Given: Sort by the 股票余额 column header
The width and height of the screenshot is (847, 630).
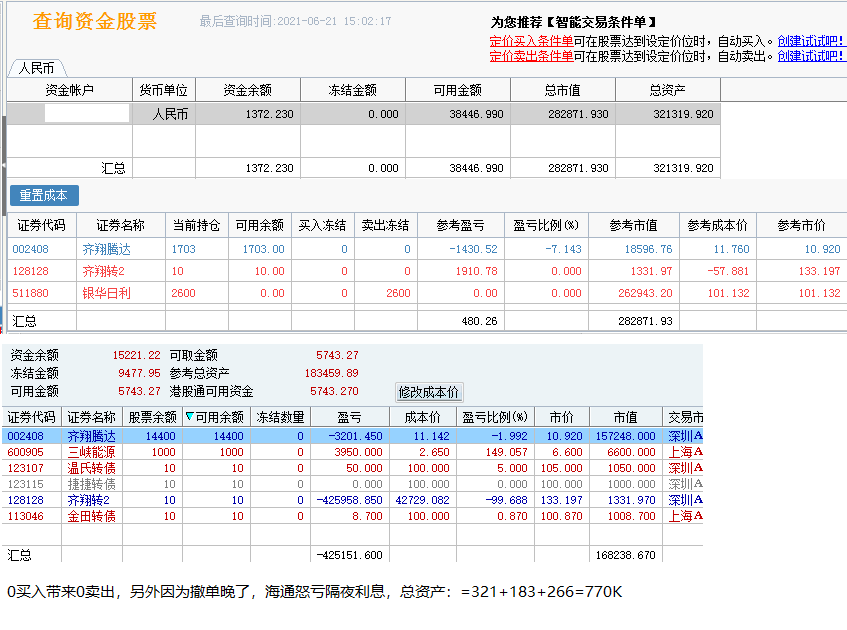Looking at the screenshot, I should (152, 417).
